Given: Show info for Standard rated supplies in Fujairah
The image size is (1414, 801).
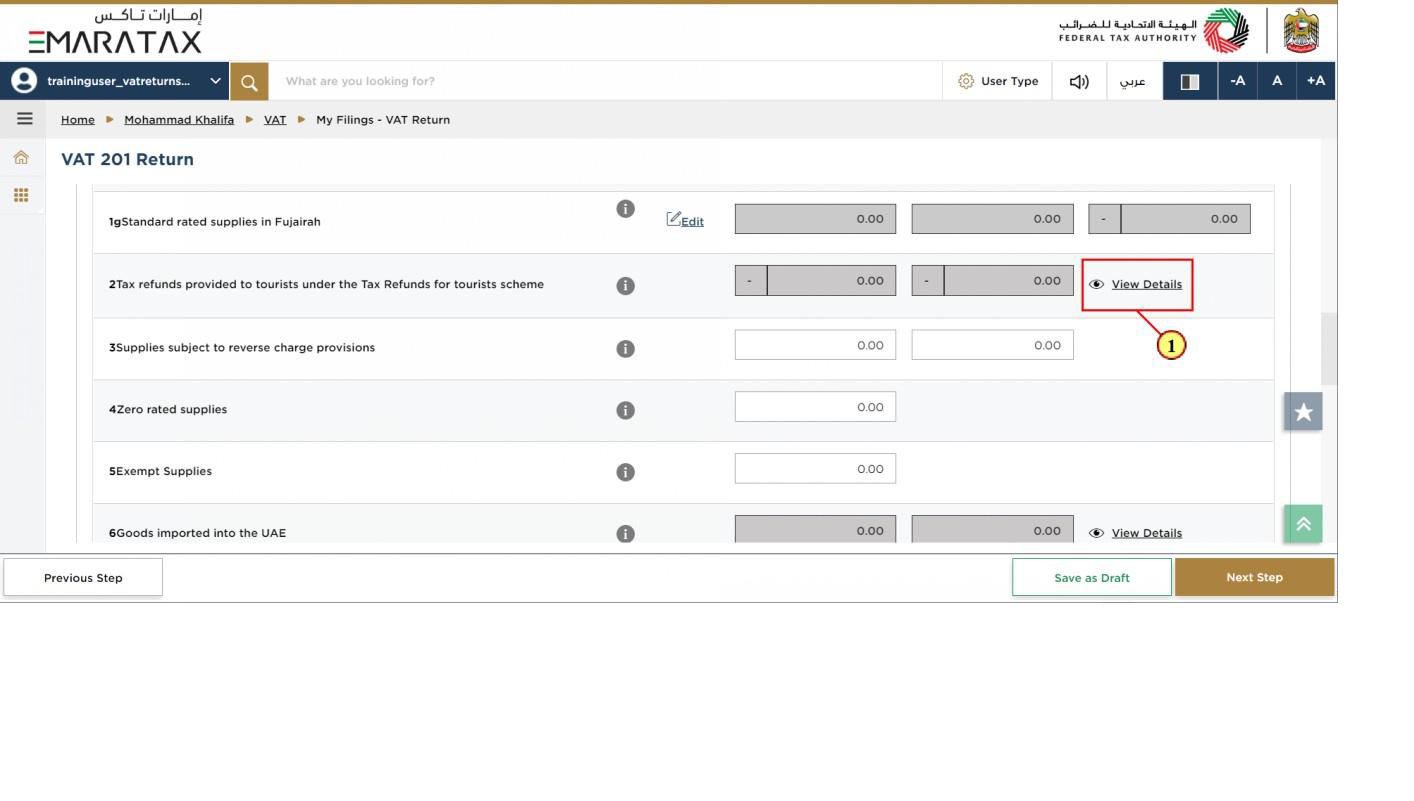Looking at the screenshot, I should pos(625,209).
